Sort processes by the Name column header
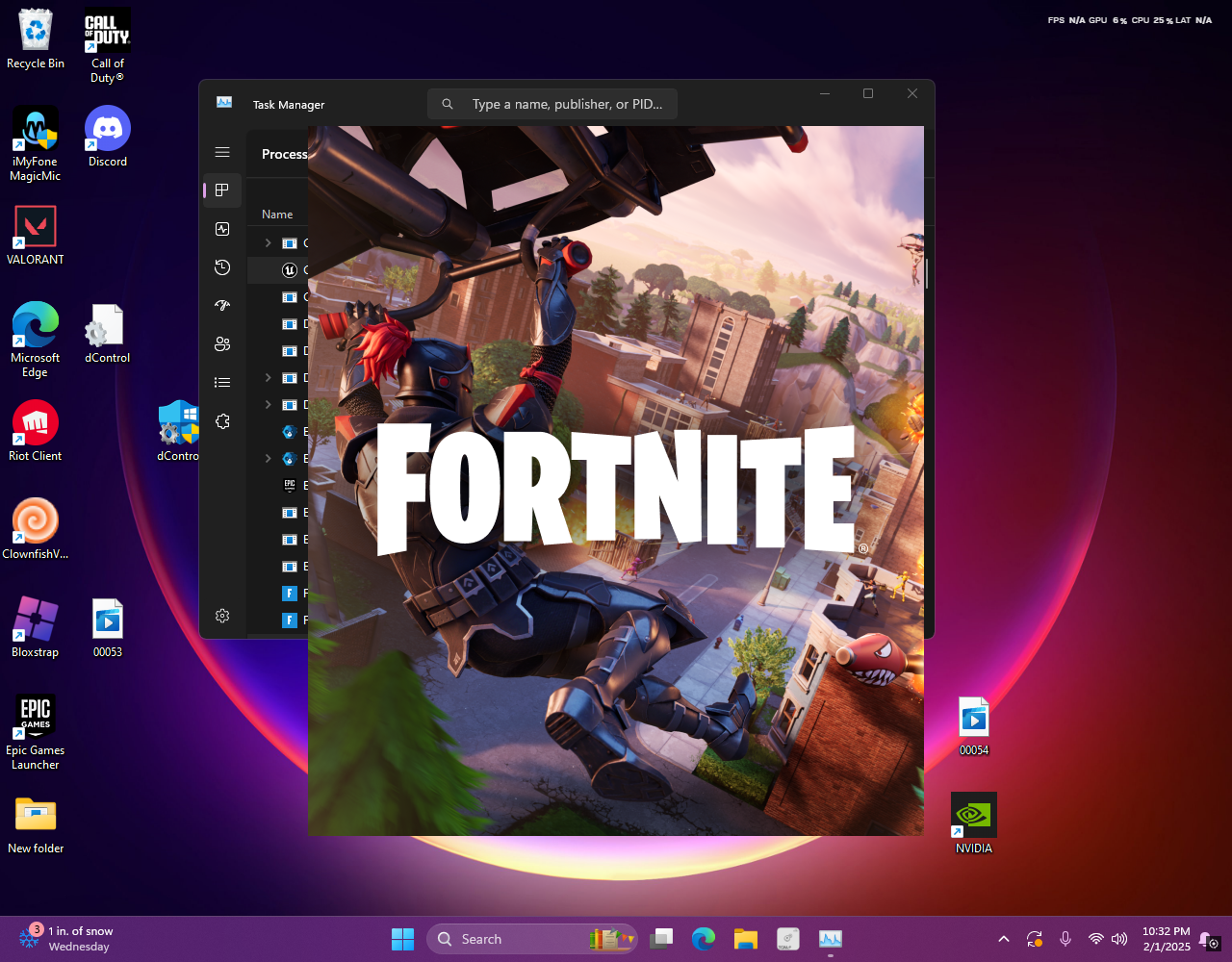The image size is (1232, 962). coord(277,215)
